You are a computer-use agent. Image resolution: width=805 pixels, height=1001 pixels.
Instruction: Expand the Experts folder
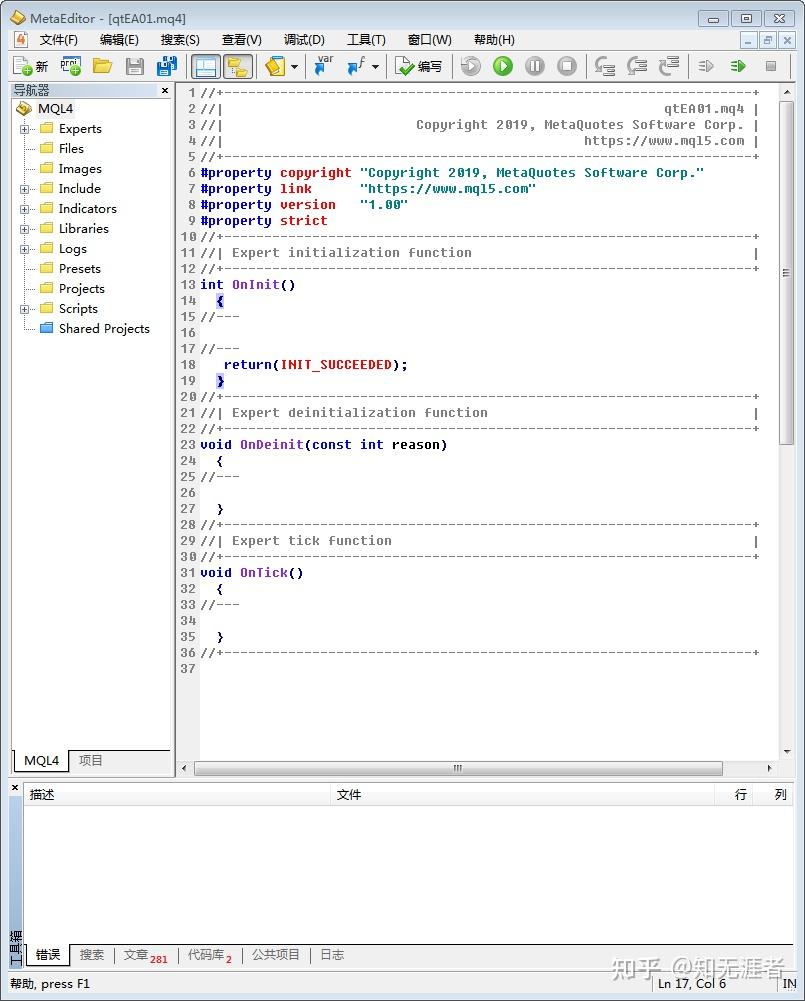[24, 129]
